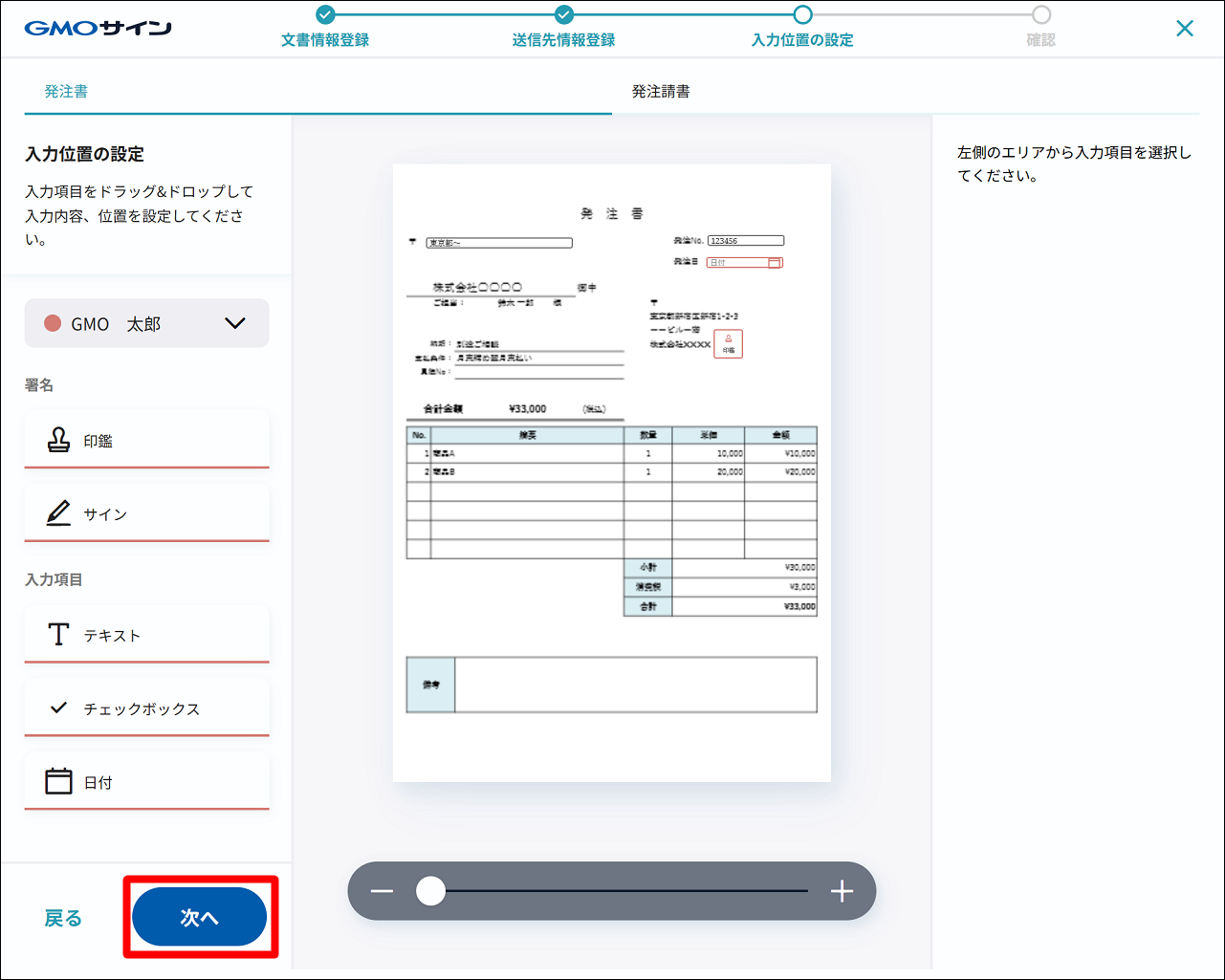Open calendar picker in 発注日 date field
Image resolution: width=1225 pixels, height=980 pixels.
pyautogui.click(x=775, y=263)
